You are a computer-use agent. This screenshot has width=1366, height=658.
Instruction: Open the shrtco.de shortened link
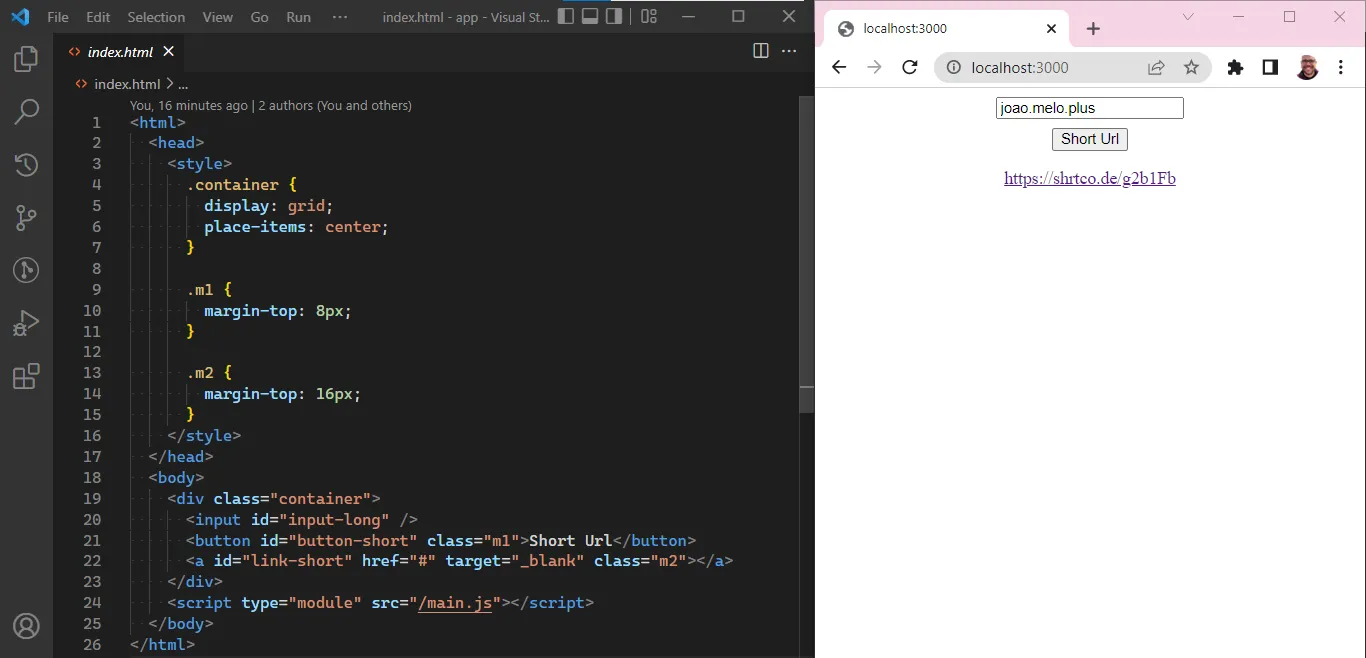(x=1089, y=179)
